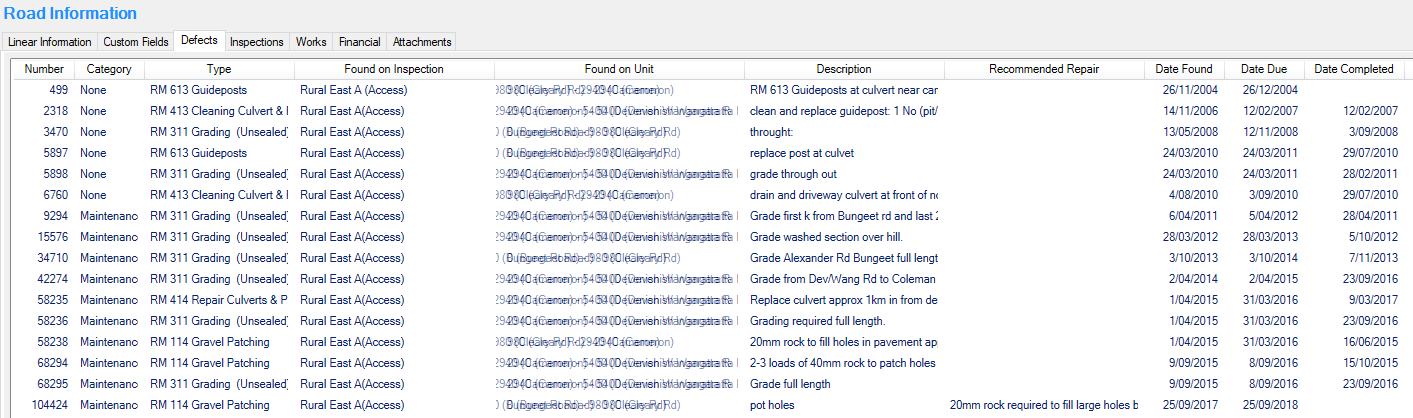Switch to the Linear Information tab

(50, 42)
